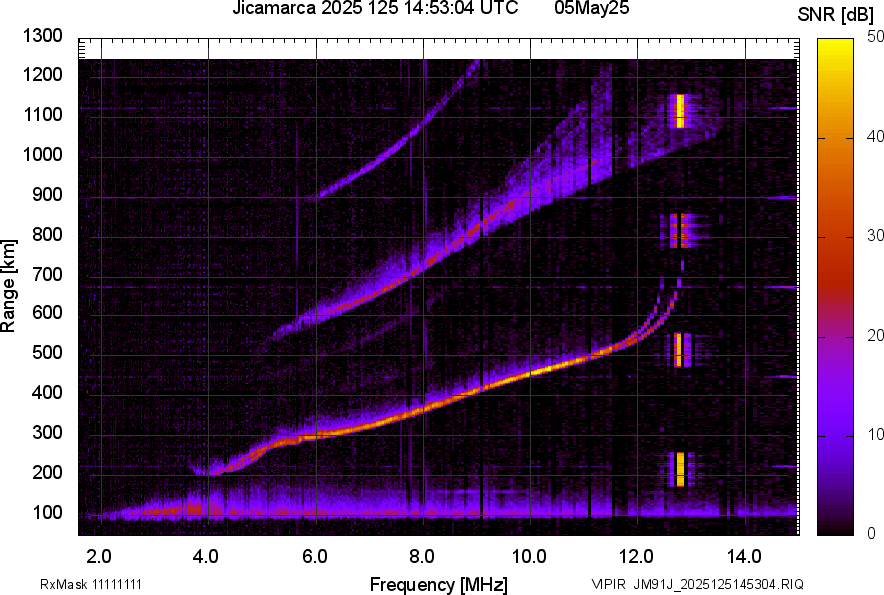Click the file name 'JM91J_2025125145304.RIQ'
Viewport: 884px width, 595px height.
718,584
